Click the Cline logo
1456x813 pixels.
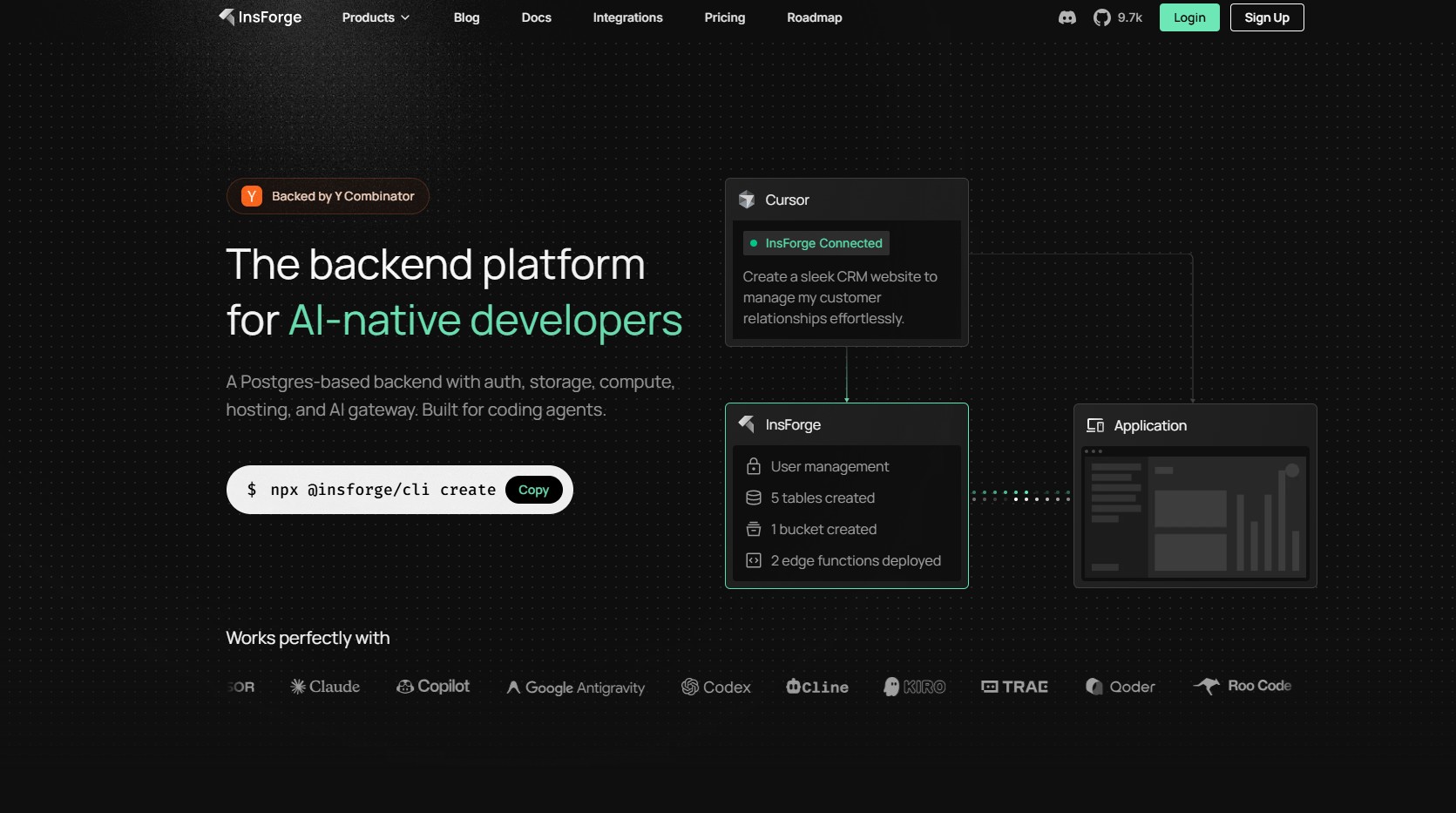[x=817, y=687]
